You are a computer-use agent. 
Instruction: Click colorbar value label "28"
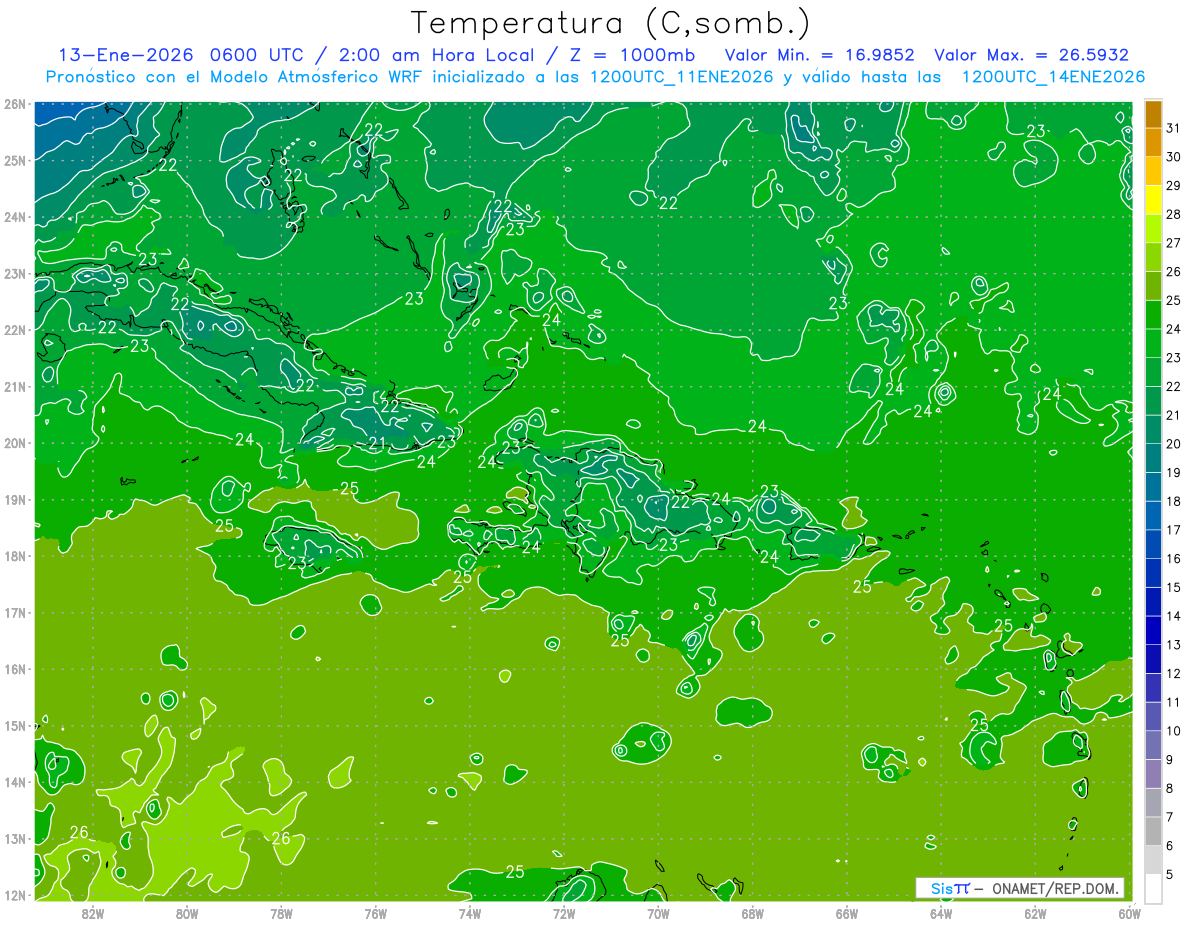pos(1173,215)
